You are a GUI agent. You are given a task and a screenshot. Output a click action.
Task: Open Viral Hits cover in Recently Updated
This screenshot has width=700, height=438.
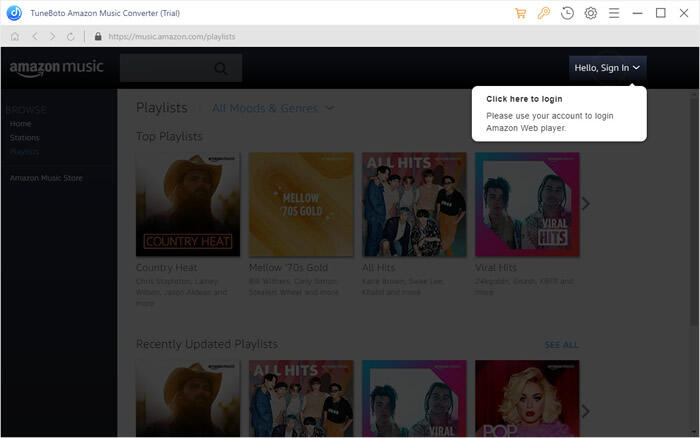(x=414, y=398)
